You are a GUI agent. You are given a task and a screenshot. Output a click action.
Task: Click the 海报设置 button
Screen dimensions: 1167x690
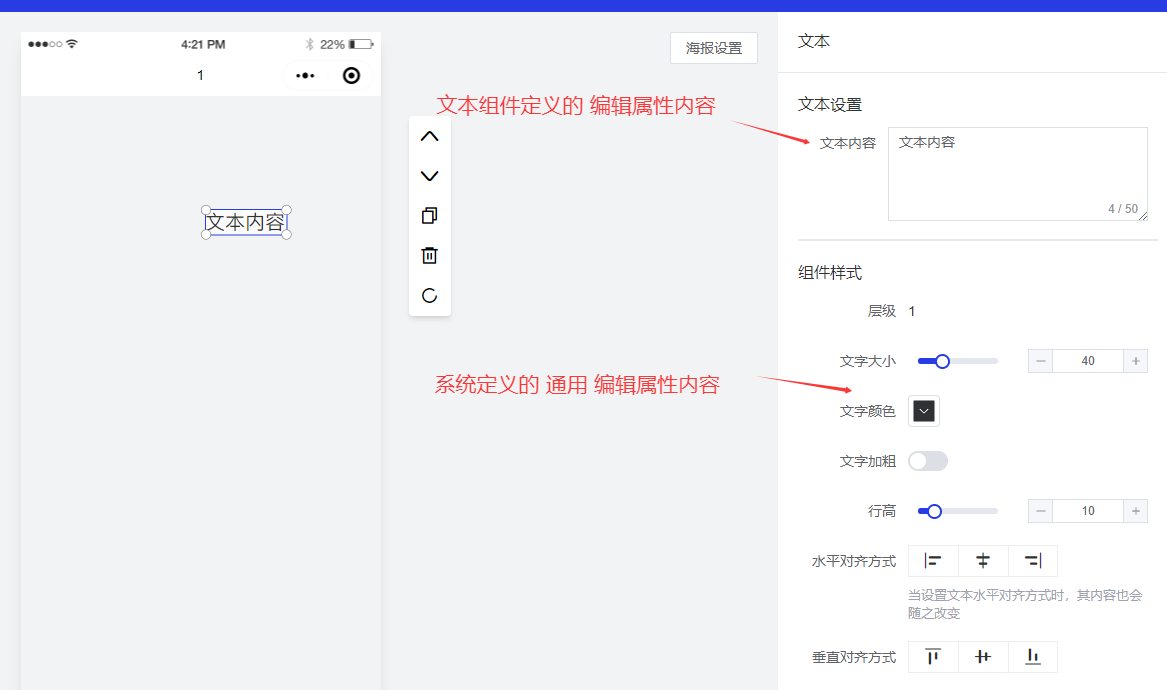click(714, 48)
